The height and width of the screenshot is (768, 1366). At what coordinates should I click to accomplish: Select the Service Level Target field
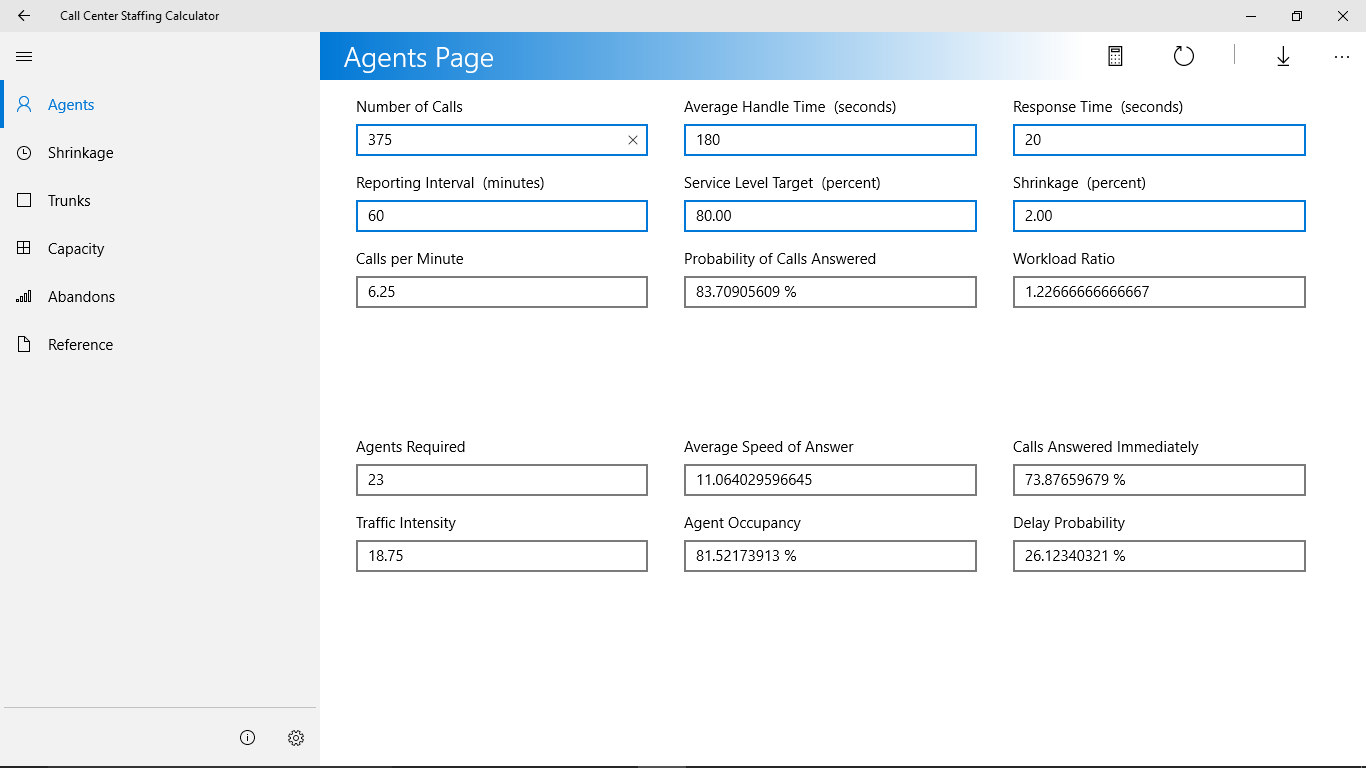click(x=830, y=216)
